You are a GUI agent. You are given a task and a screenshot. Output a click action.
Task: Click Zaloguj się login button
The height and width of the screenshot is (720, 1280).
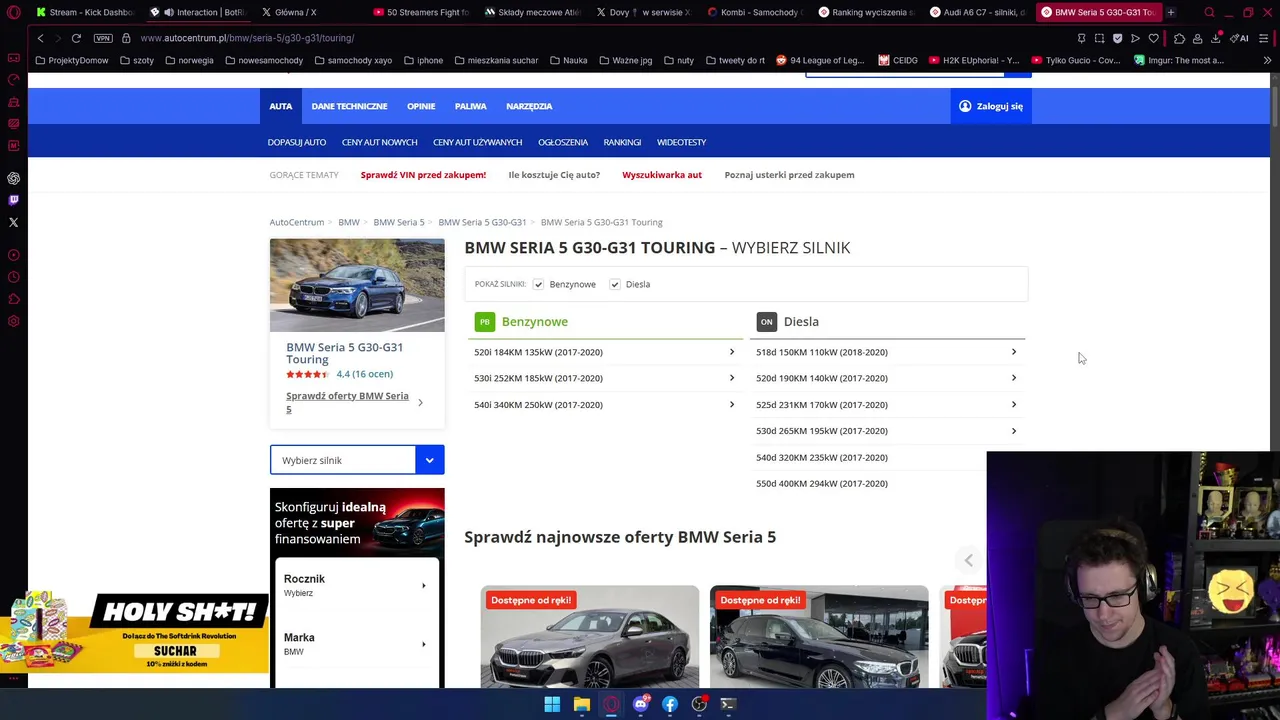991,106
